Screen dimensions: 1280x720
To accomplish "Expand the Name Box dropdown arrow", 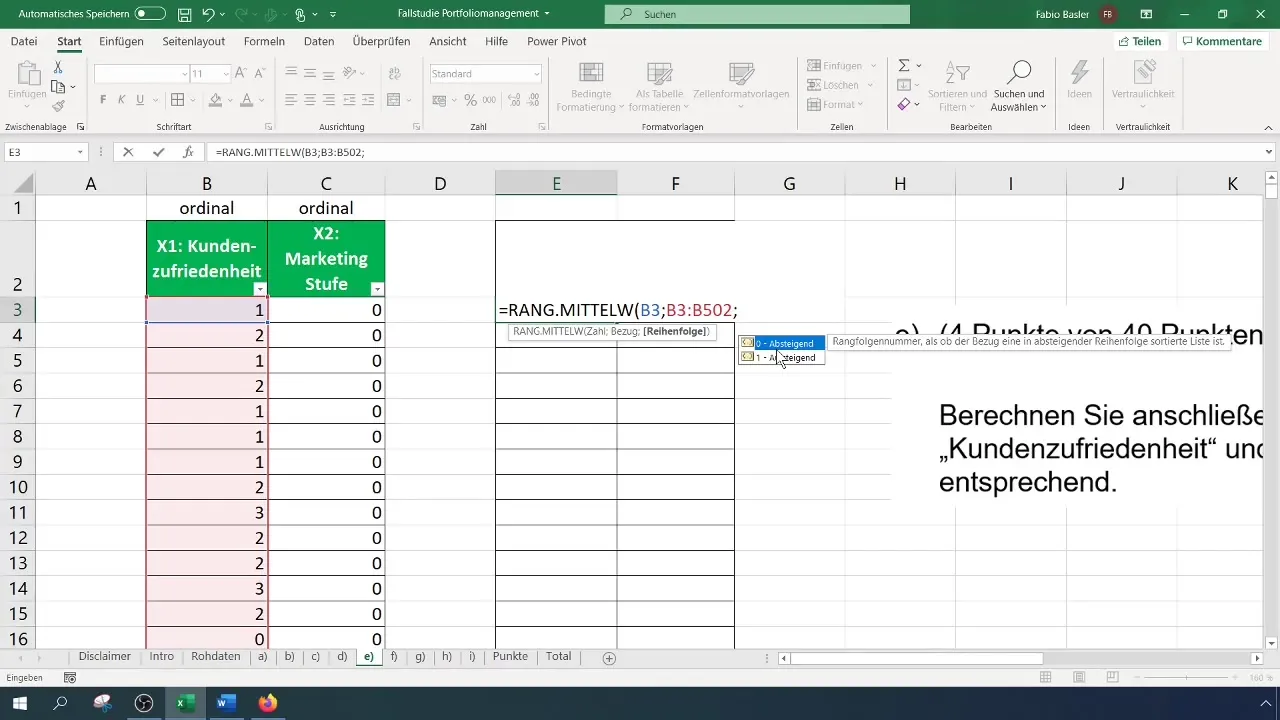I will click(x=81, y=152).
